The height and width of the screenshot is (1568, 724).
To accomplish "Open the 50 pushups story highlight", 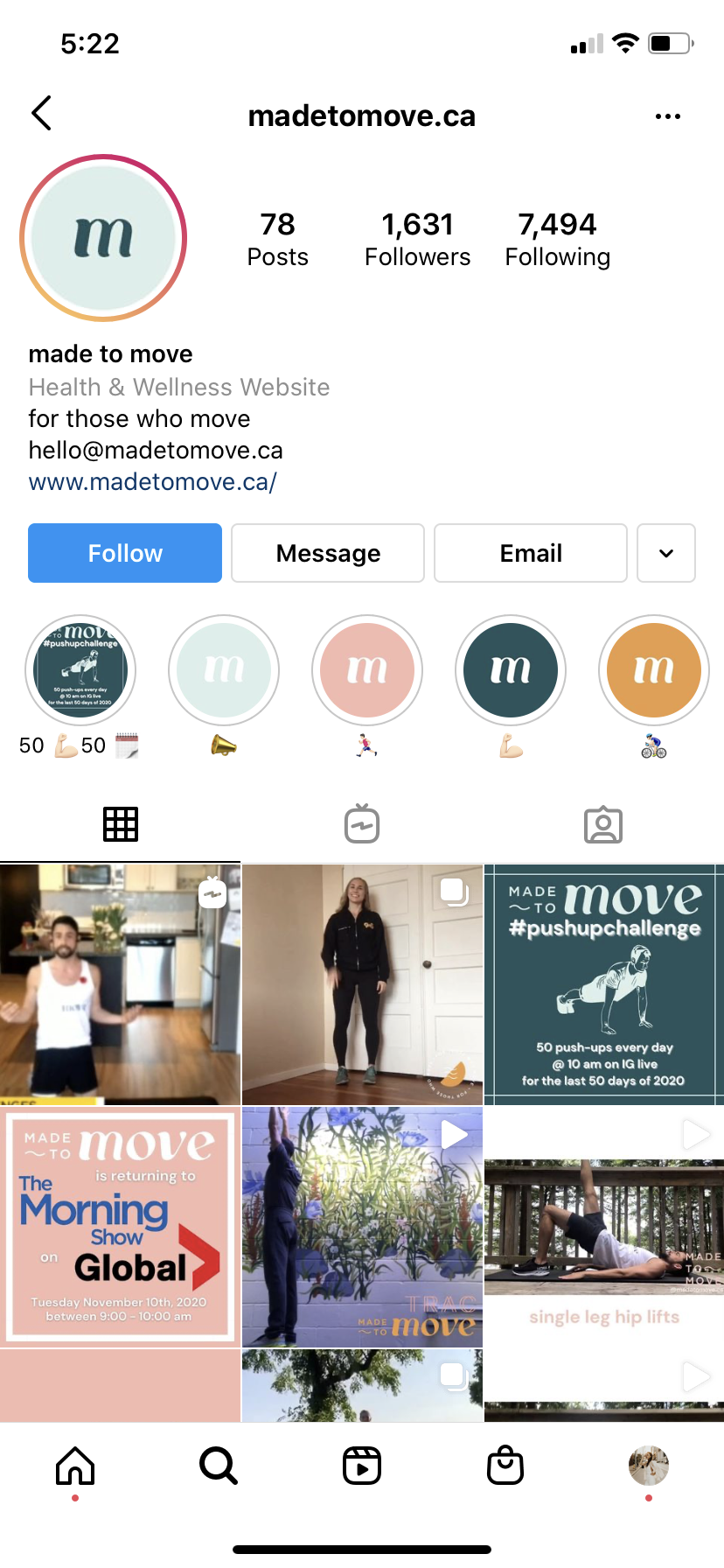I will point(80,670).
